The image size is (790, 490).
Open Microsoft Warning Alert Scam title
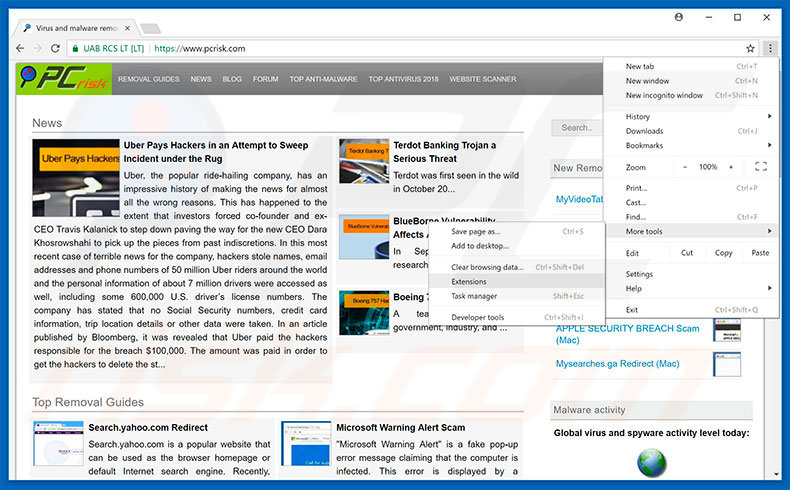[x=401, y=428]
